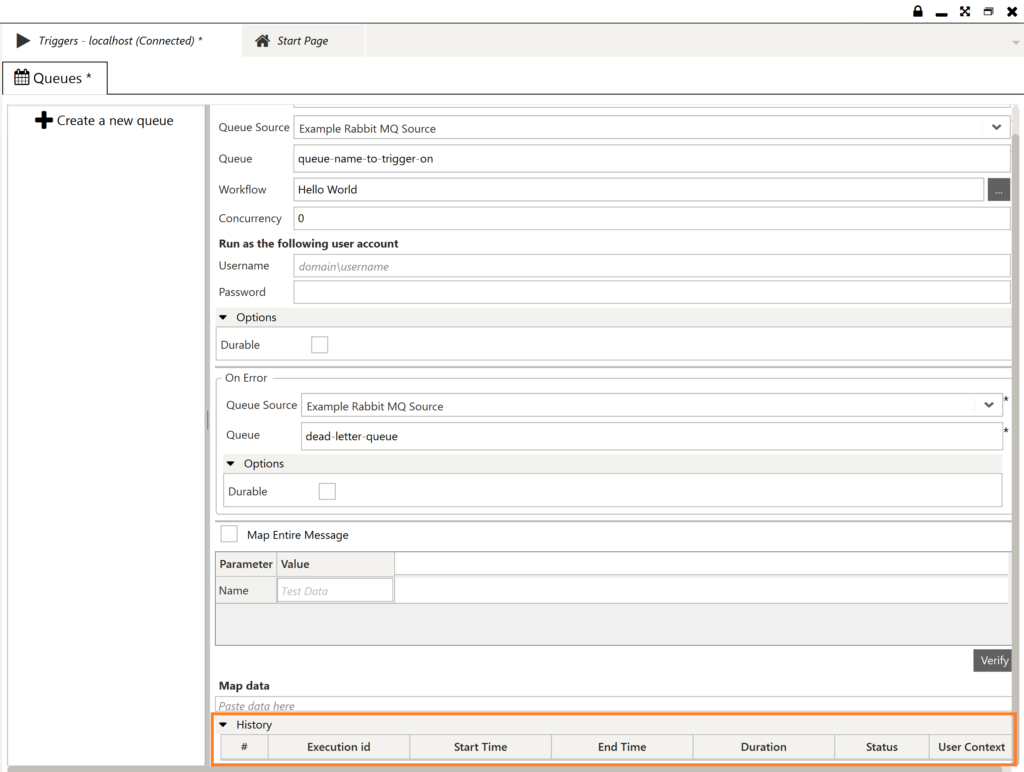Click the home icon on the Start Page tab
The width and height of the screenshot is (1024, 772).
pyautogui.click(x=261, y=41)
